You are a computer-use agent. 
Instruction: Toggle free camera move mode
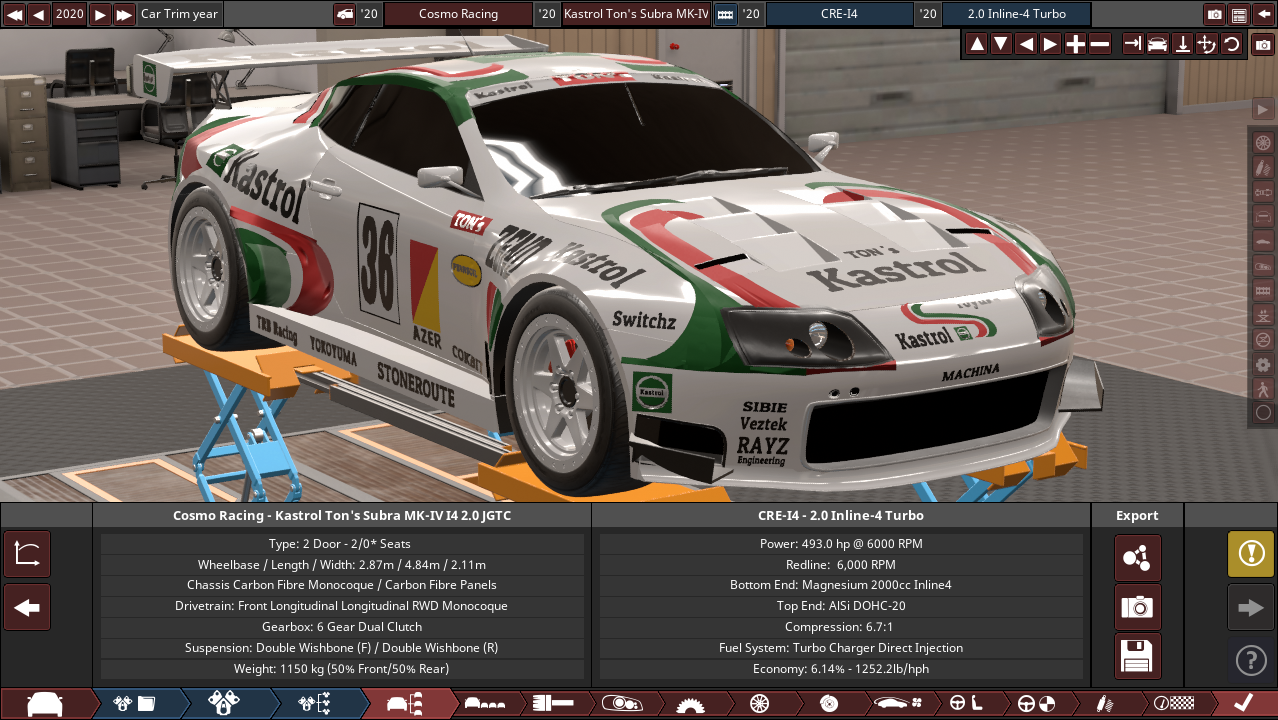coord(1207,44)
